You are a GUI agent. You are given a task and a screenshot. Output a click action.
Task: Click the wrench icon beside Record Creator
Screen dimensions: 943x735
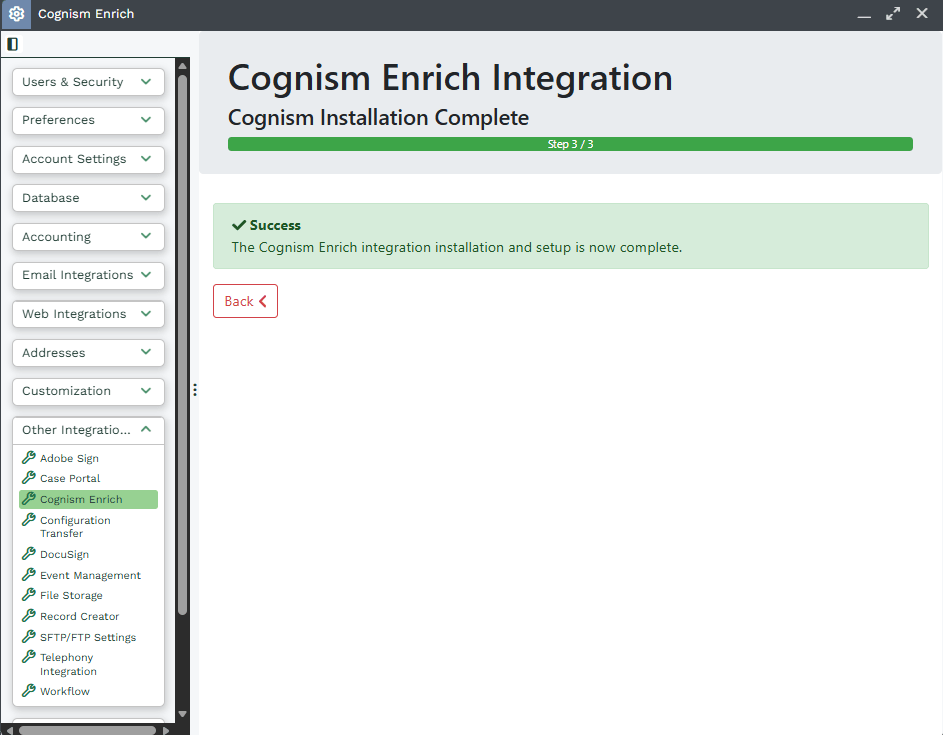(29, 616)
